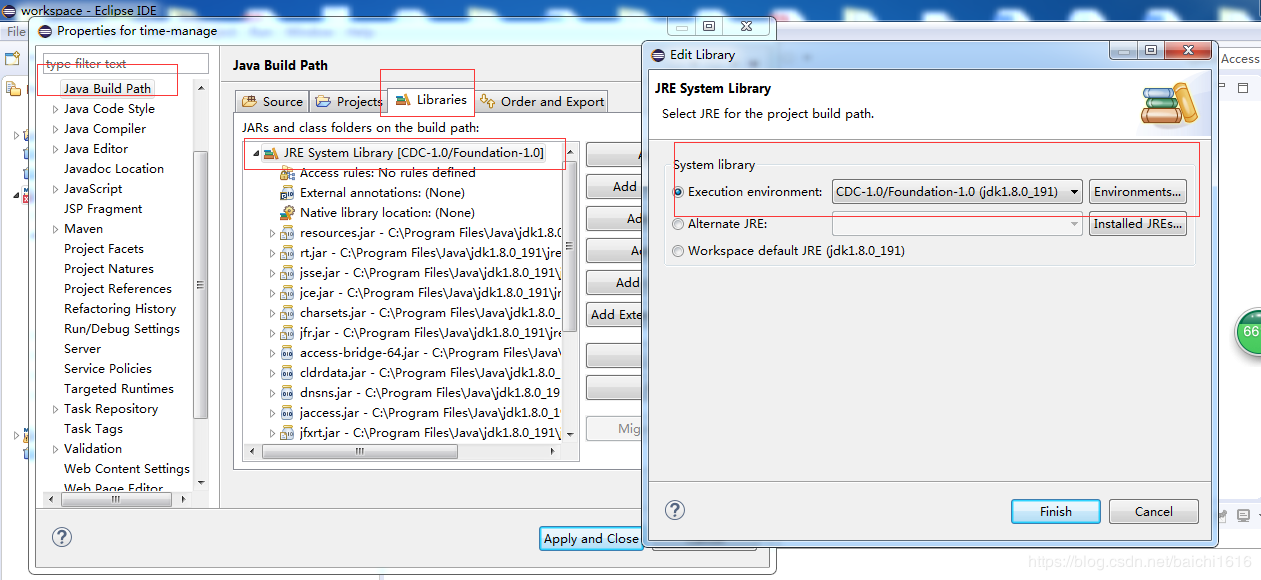The image size is (1261, 580).
Task: Switch to the Libraries tab
Action: 430,100
